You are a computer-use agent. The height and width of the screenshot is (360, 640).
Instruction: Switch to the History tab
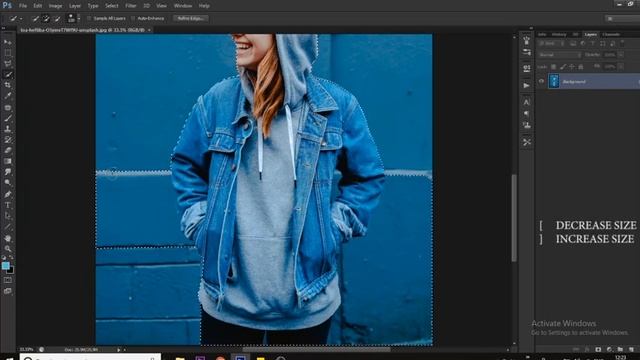[x=559, y=35]
